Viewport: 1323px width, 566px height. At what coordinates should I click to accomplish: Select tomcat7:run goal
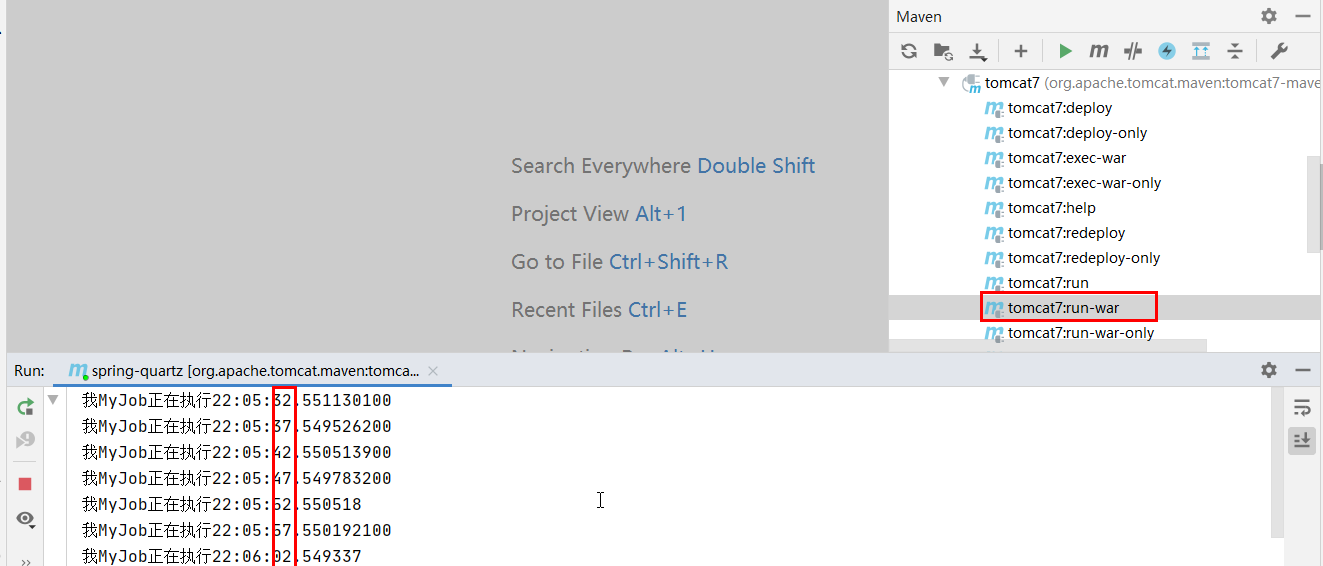pyautogui.click(x=1048, y=283)
